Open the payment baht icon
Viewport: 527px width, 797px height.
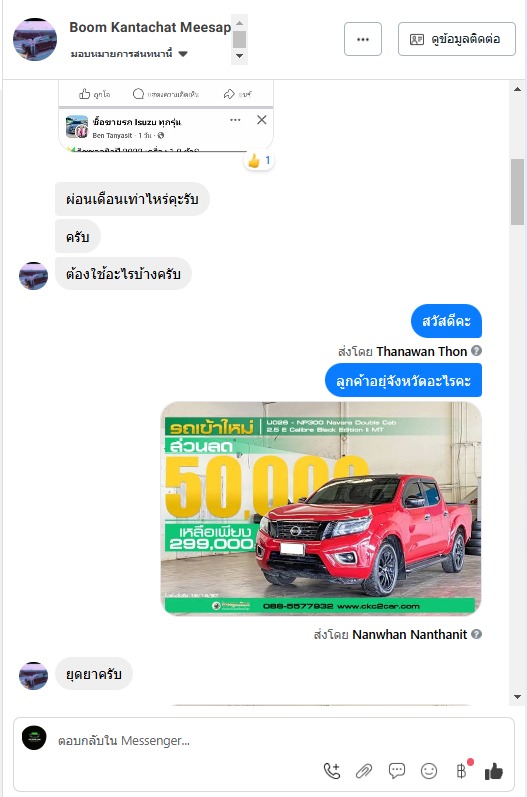point(461,771)
